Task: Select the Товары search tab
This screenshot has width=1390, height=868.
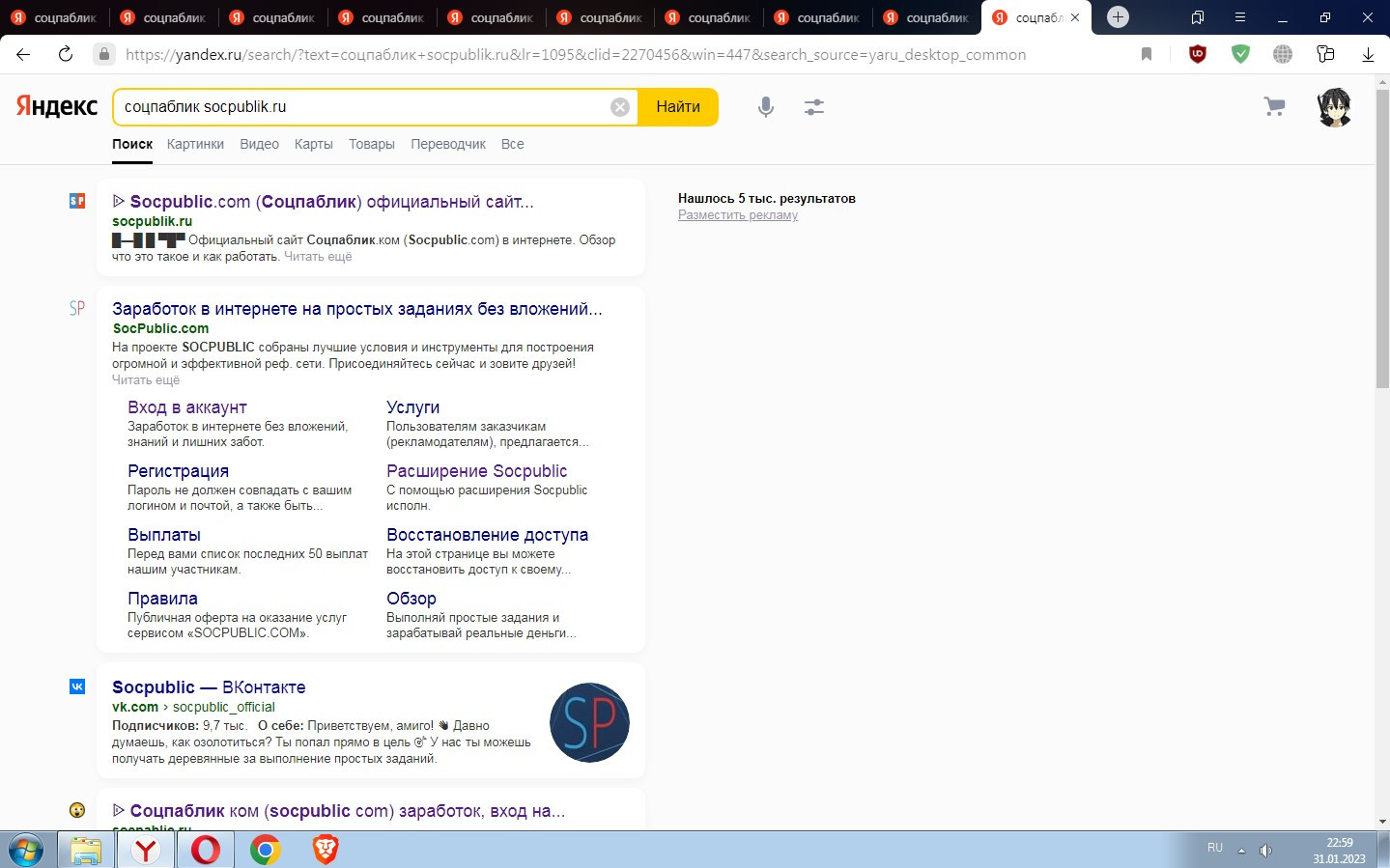Action: click(x=372, y=144)
